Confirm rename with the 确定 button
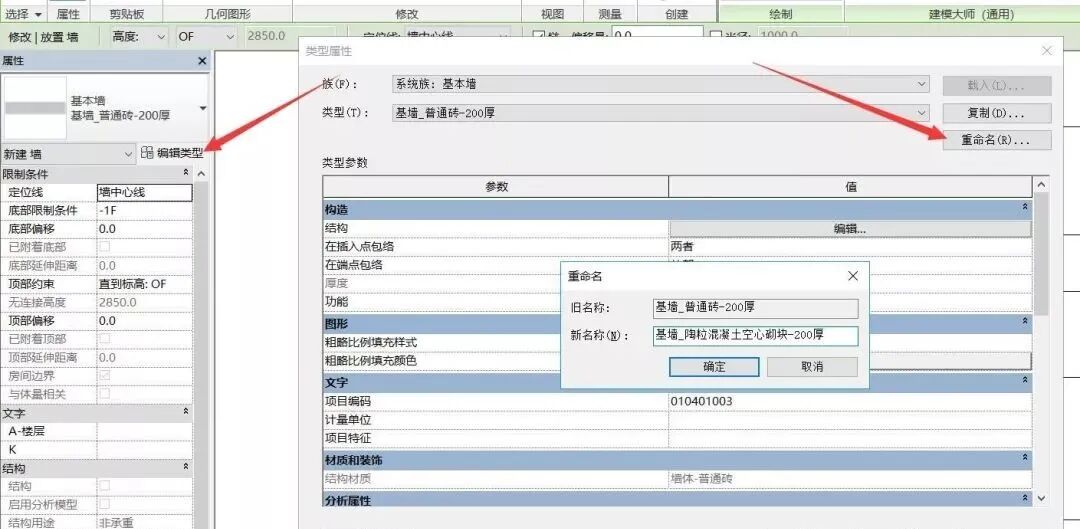 tap(714, 366)
